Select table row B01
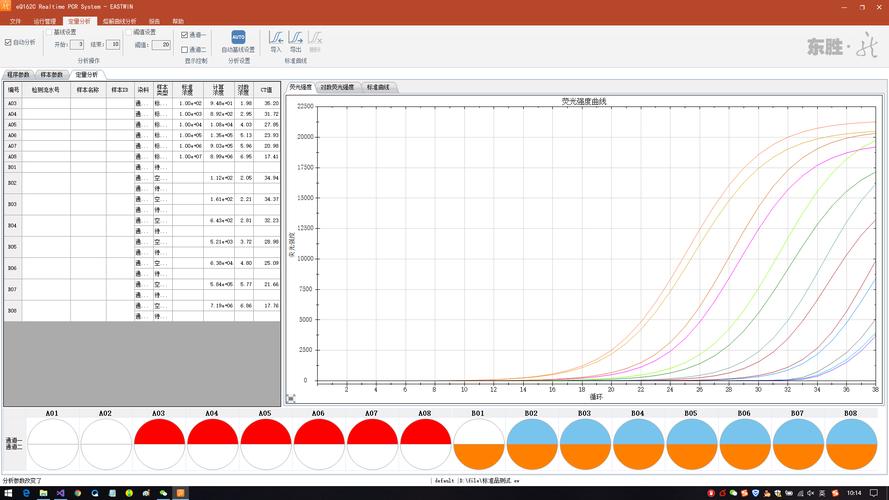 [x=142, y=167]
